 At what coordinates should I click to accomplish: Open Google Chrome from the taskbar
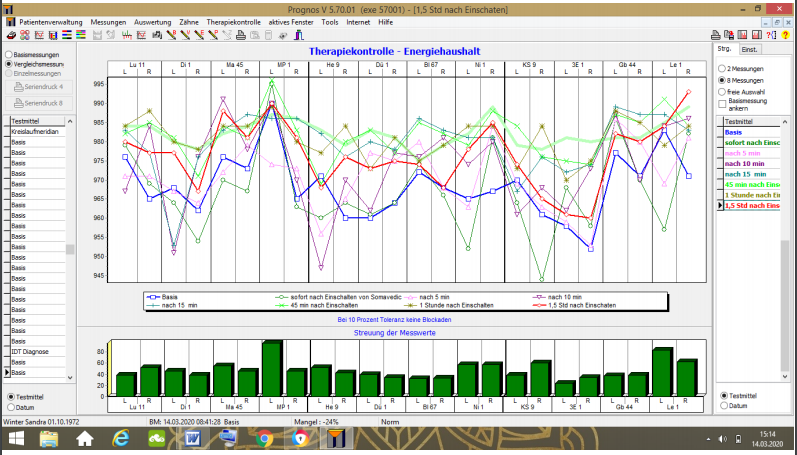265,438
